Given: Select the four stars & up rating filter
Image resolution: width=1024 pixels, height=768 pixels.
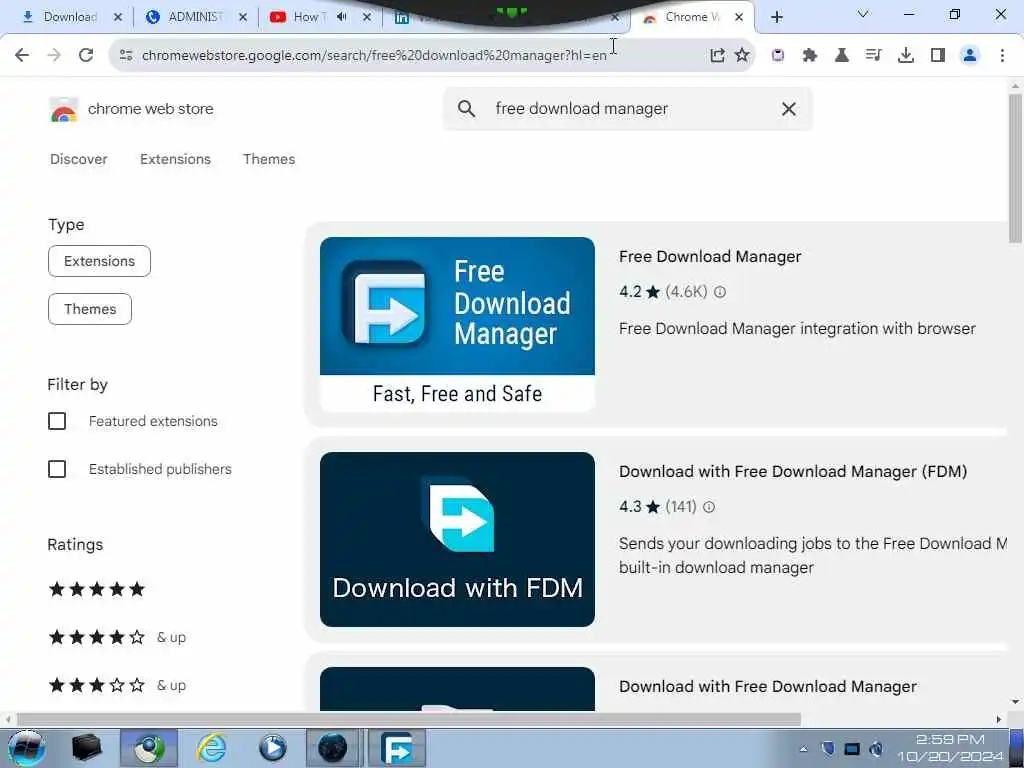Looking at the screenshot, I should pos(117,637).
